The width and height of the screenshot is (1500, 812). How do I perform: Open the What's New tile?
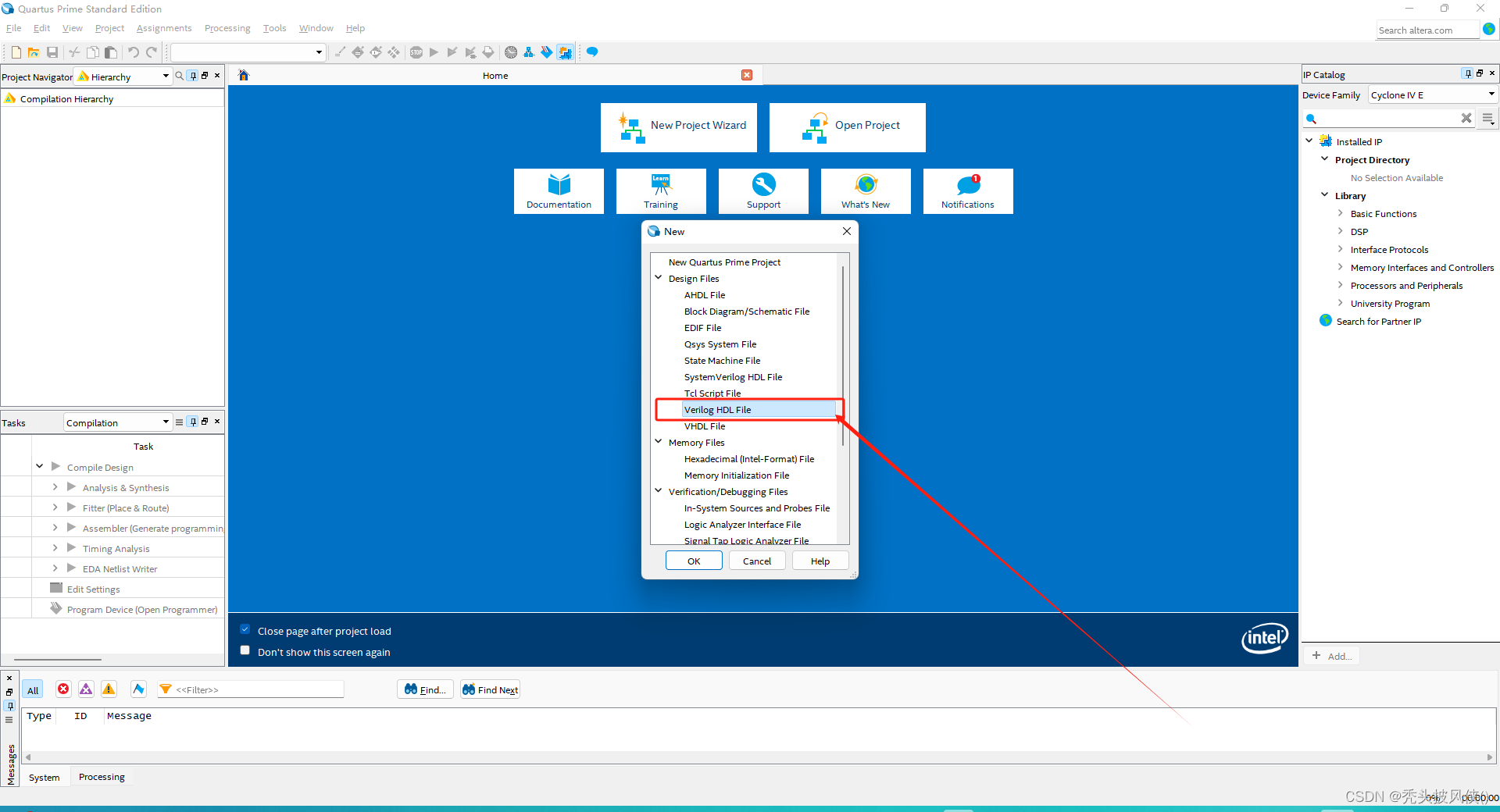click(866, 191)
